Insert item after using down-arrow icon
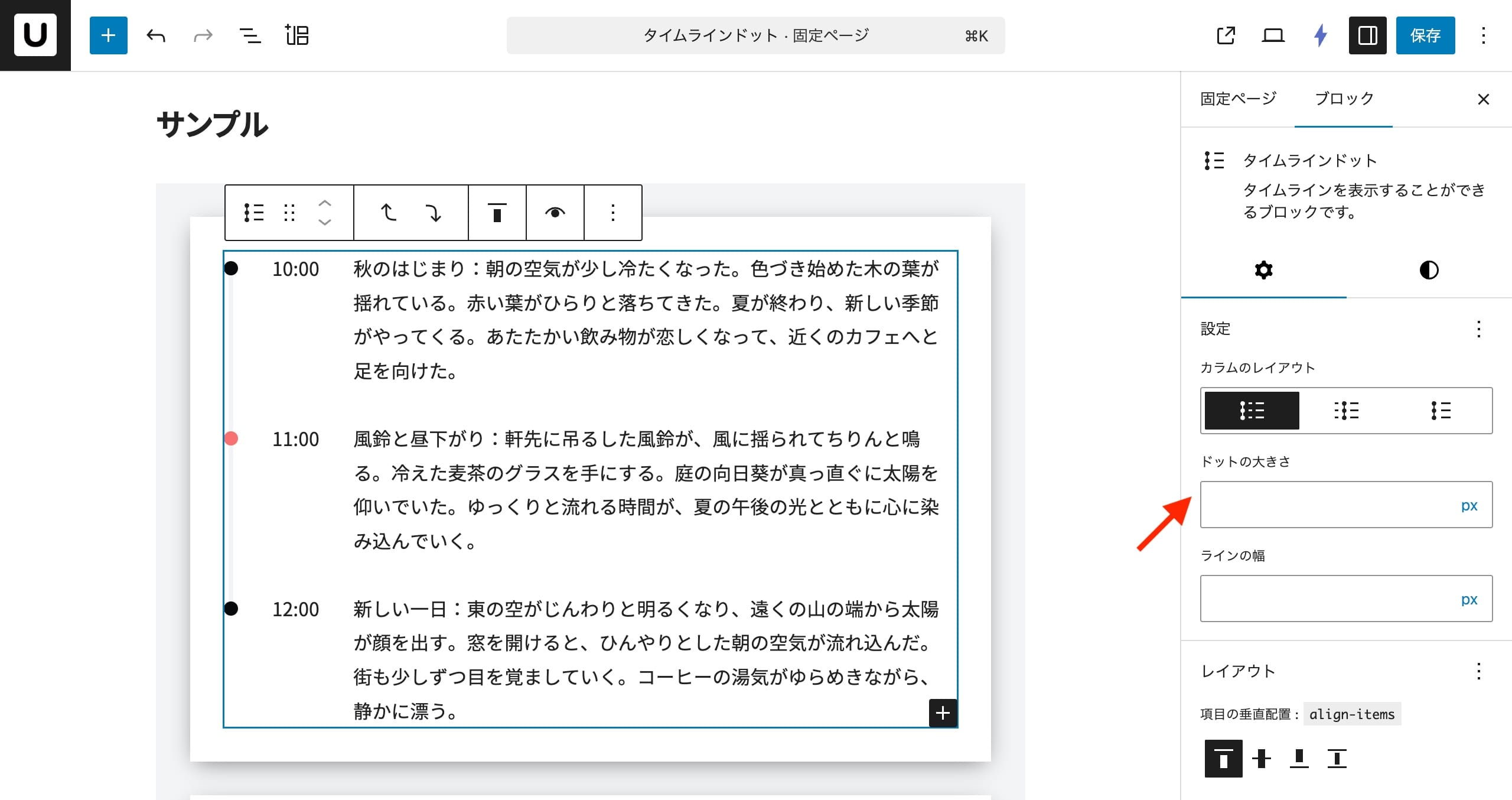Screen dimensions: 1512x800 coord(434,213)
